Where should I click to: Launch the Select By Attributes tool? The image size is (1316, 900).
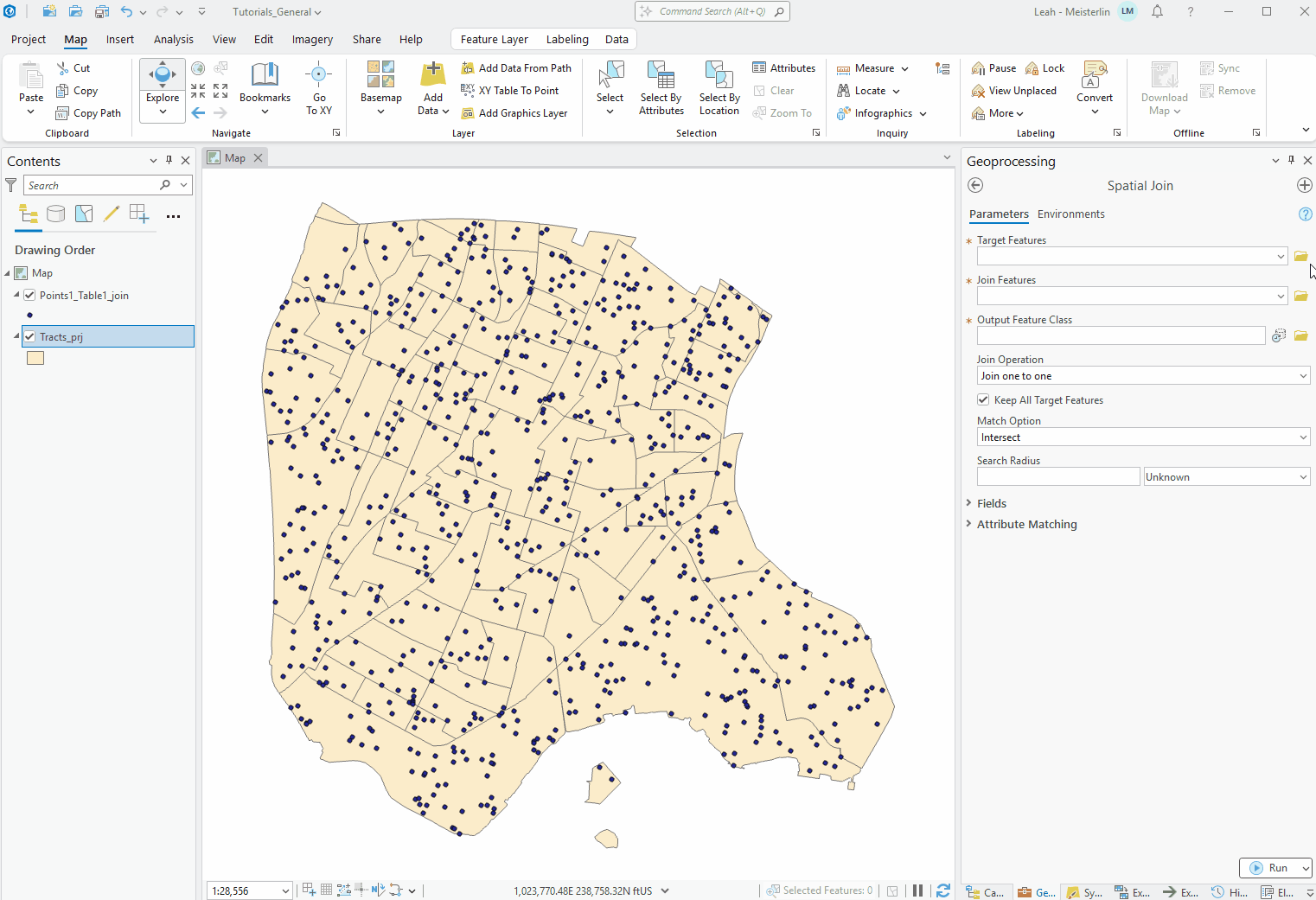pos(661,88)
